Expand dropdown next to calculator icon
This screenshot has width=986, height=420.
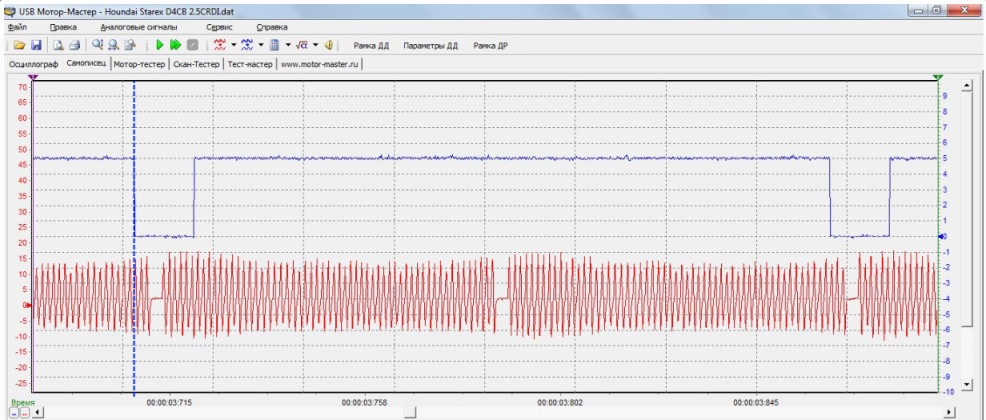coord(288,45)
